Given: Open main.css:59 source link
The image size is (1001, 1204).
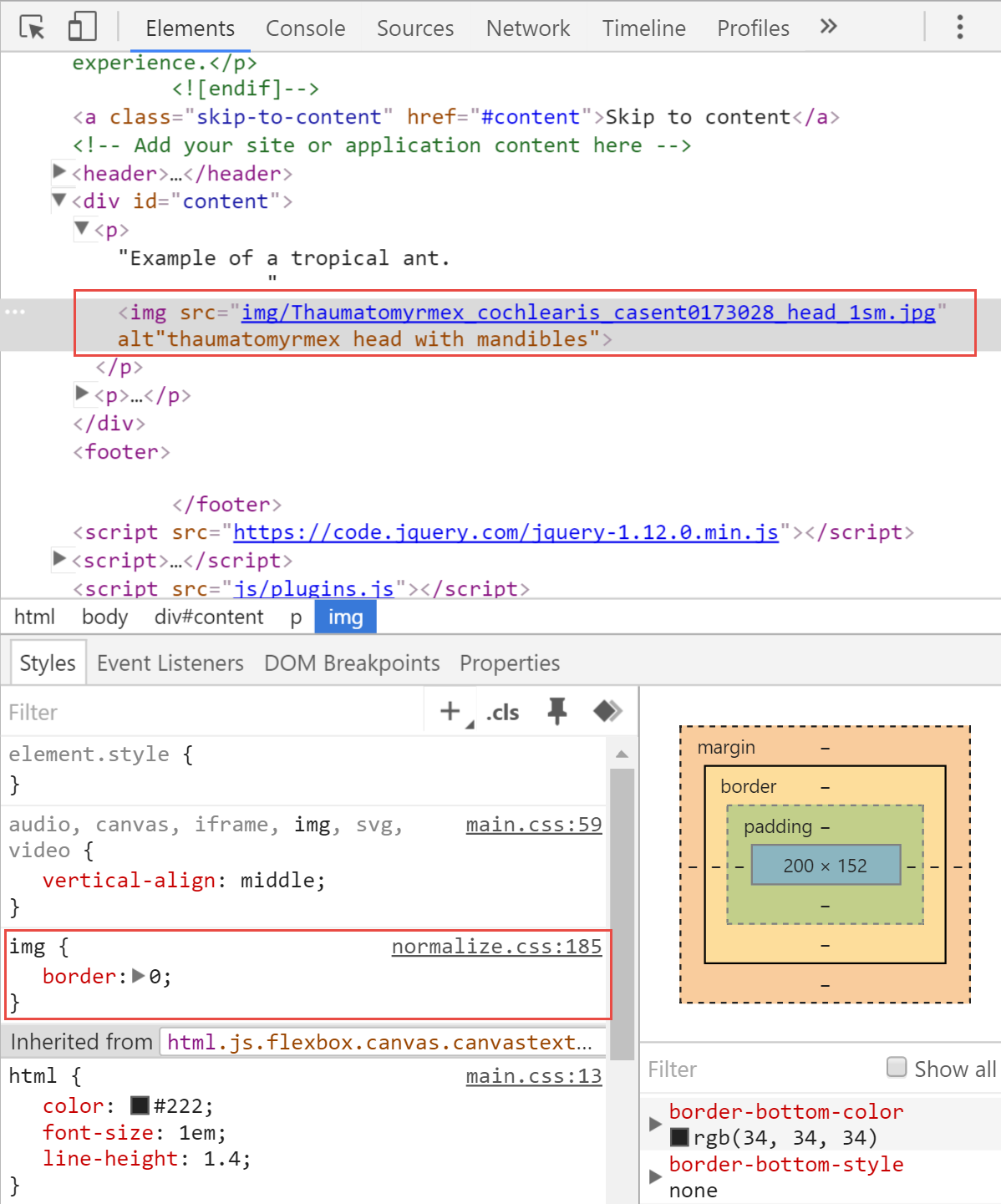Looking at the screenshot, I should pos(534,825).
